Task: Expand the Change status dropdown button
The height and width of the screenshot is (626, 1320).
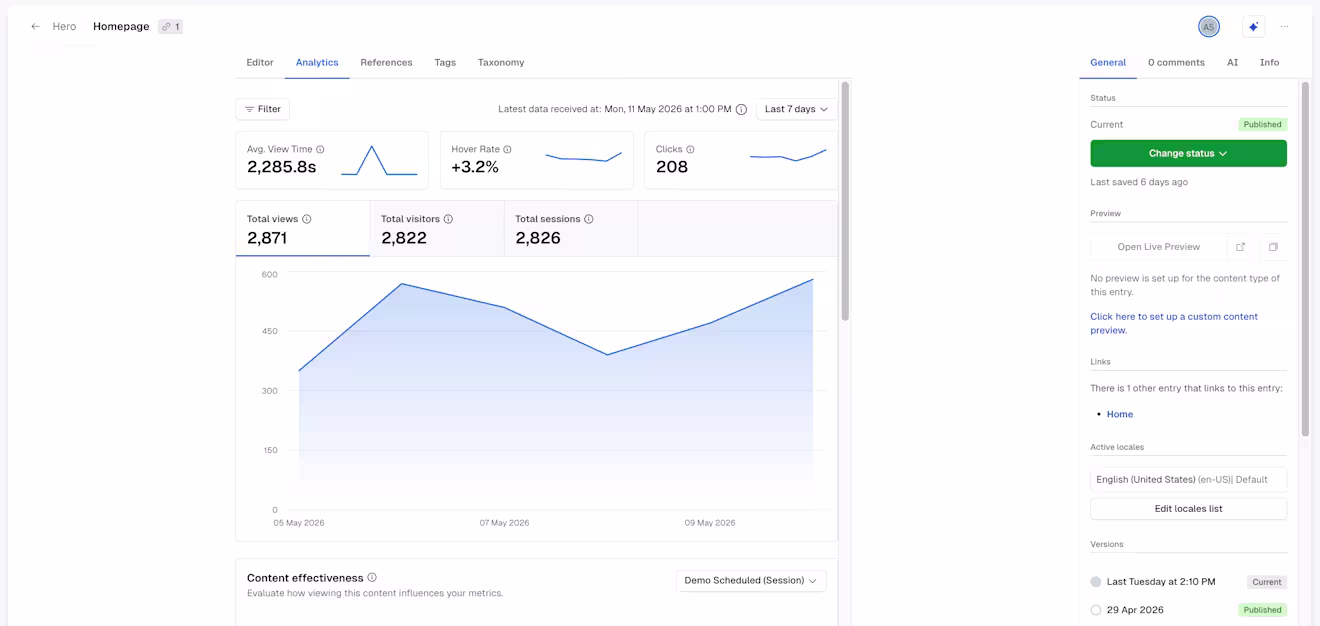Action: click(1188, 153)
